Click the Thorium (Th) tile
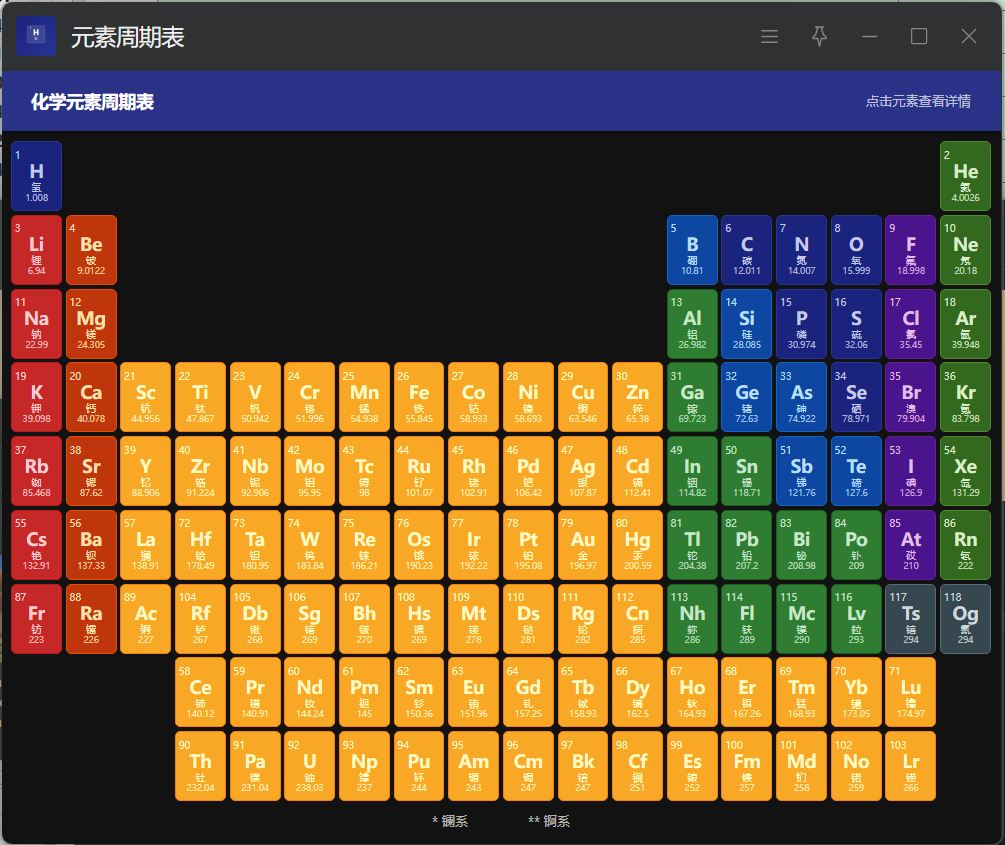This screenshot has width=1005, height=845. (200, 766)
